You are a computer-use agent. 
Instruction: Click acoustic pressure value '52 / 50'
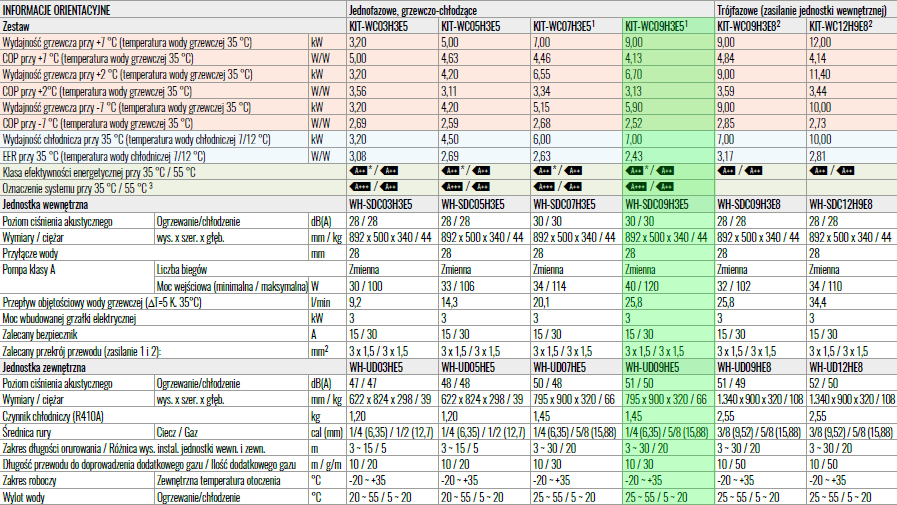823,384
